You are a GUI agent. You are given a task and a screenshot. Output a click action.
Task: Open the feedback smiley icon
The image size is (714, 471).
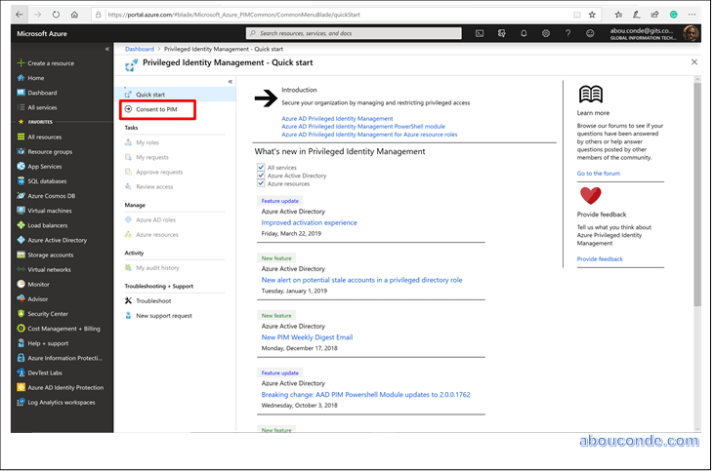(x=590, y=33)
